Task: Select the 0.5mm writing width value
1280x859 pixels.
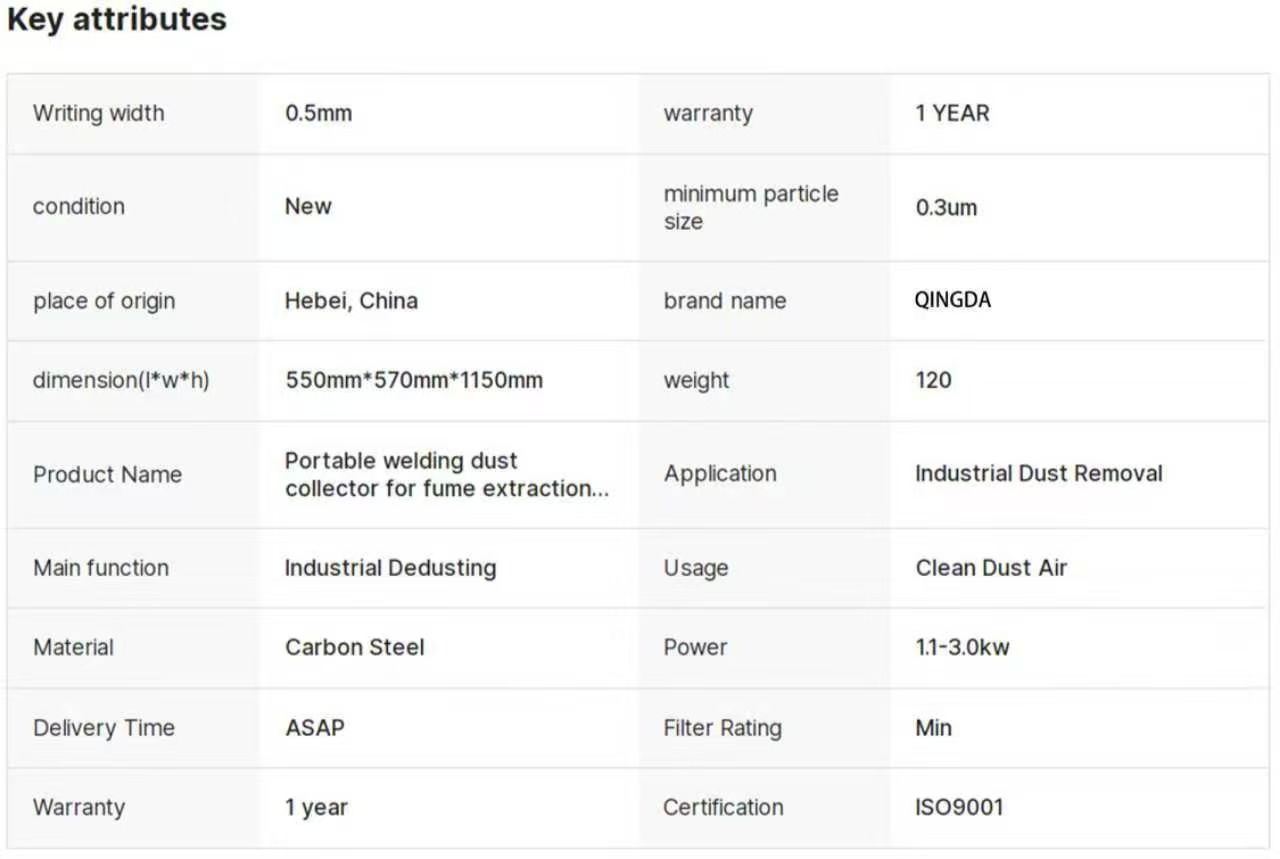Action: coord(318,113)
